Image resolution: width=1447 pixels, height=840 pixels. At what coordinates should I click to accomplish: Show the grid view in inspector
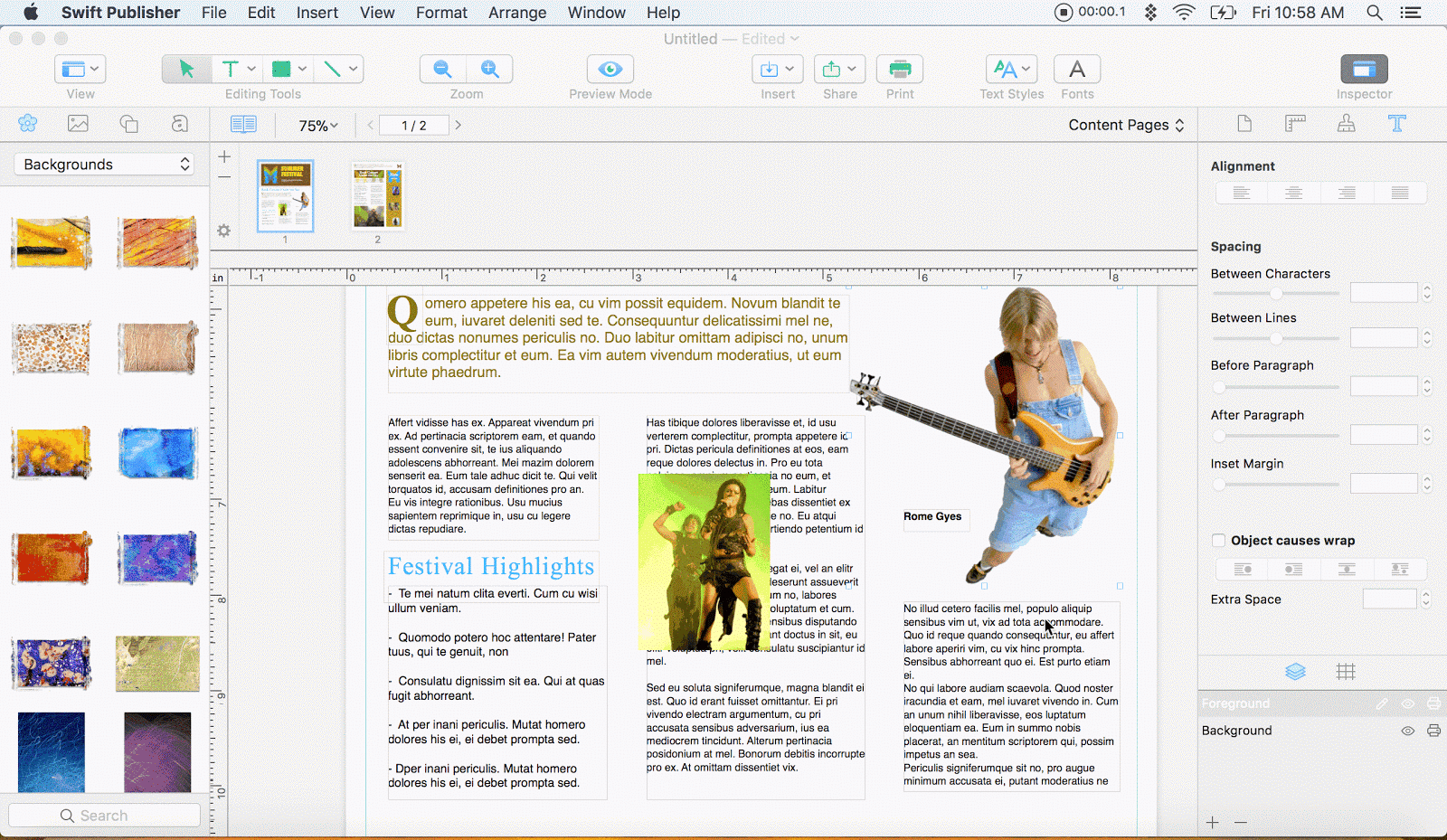point(1346,671)
